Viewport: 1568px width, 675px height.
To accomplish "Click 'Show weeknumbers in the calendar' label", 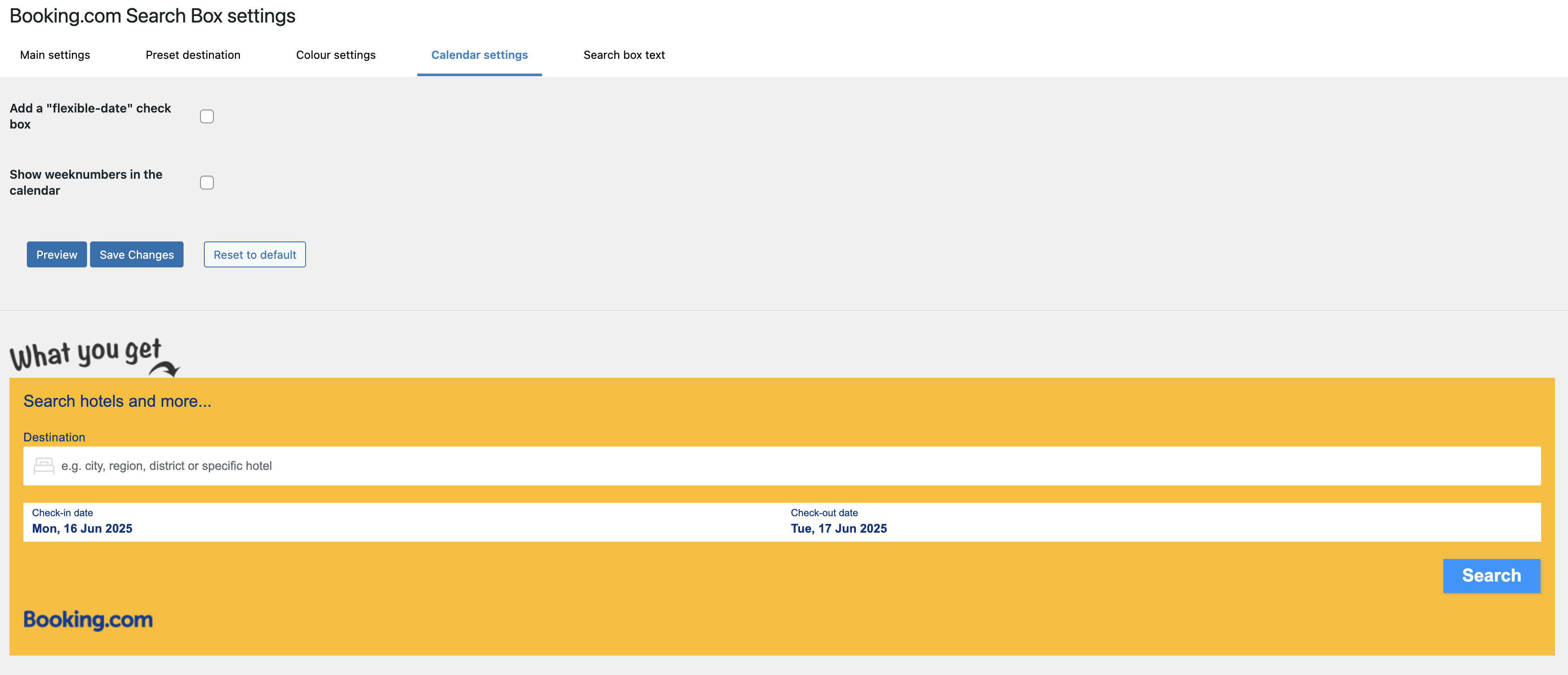I will pos(86,183).
